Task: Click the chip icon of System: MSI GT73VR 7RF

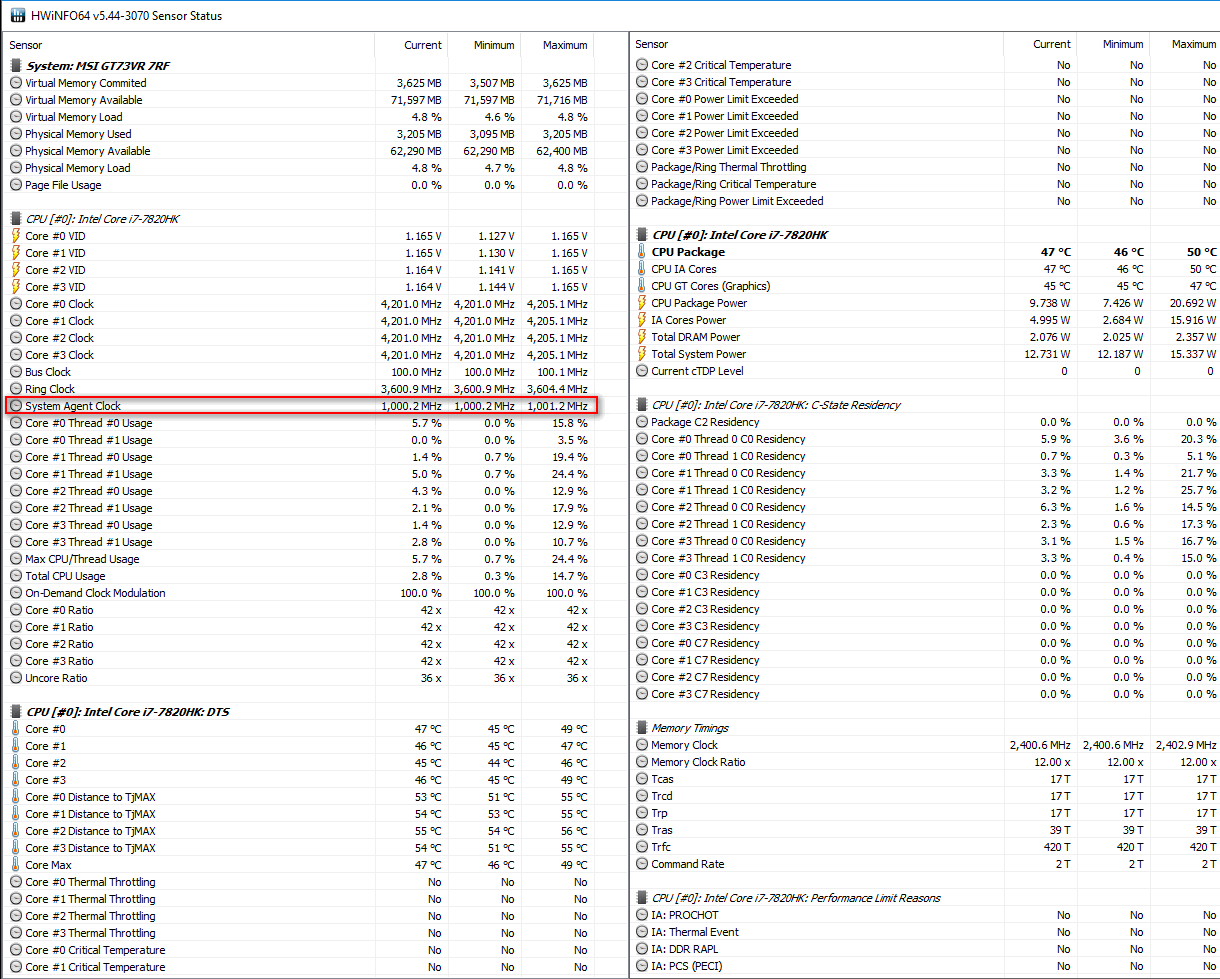Action: 16,65
